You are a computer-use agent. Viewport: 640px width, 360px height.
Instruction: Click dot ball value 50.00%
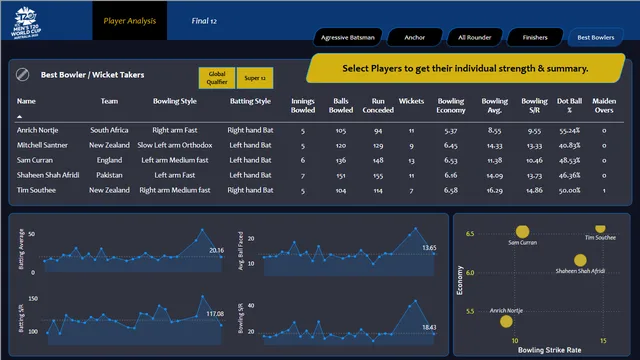tap(569, 191)
